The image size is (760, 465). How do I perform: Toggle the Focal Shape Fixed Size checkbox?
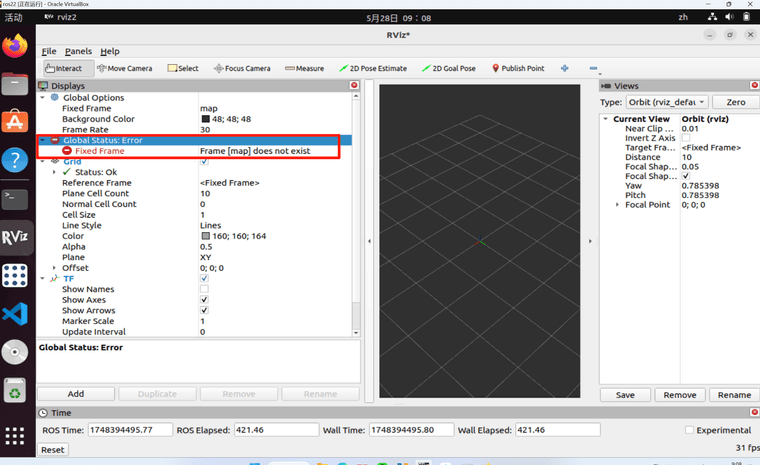[x=686, y=176]
